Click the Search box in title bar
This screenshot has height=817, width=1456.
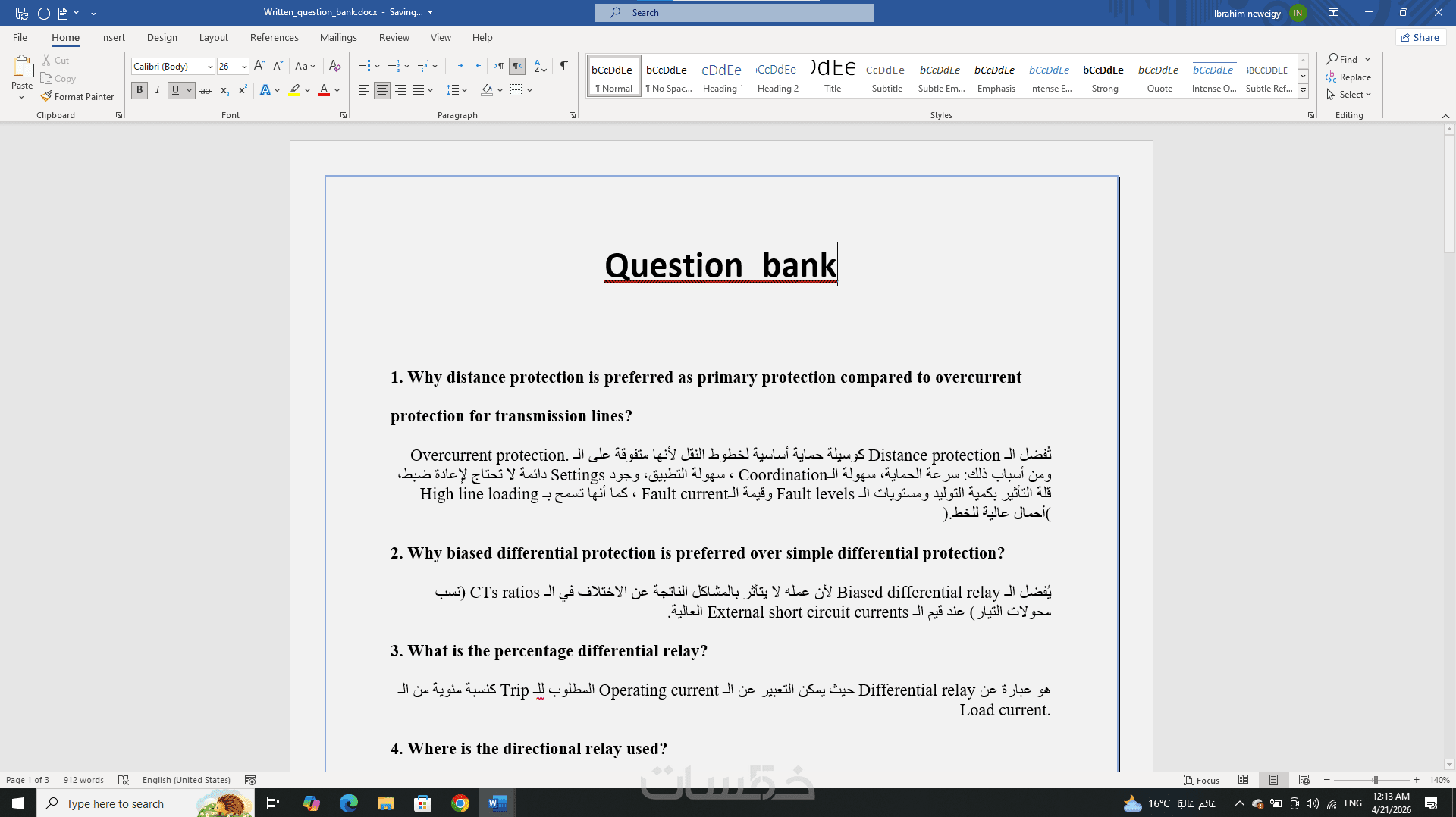734,13
